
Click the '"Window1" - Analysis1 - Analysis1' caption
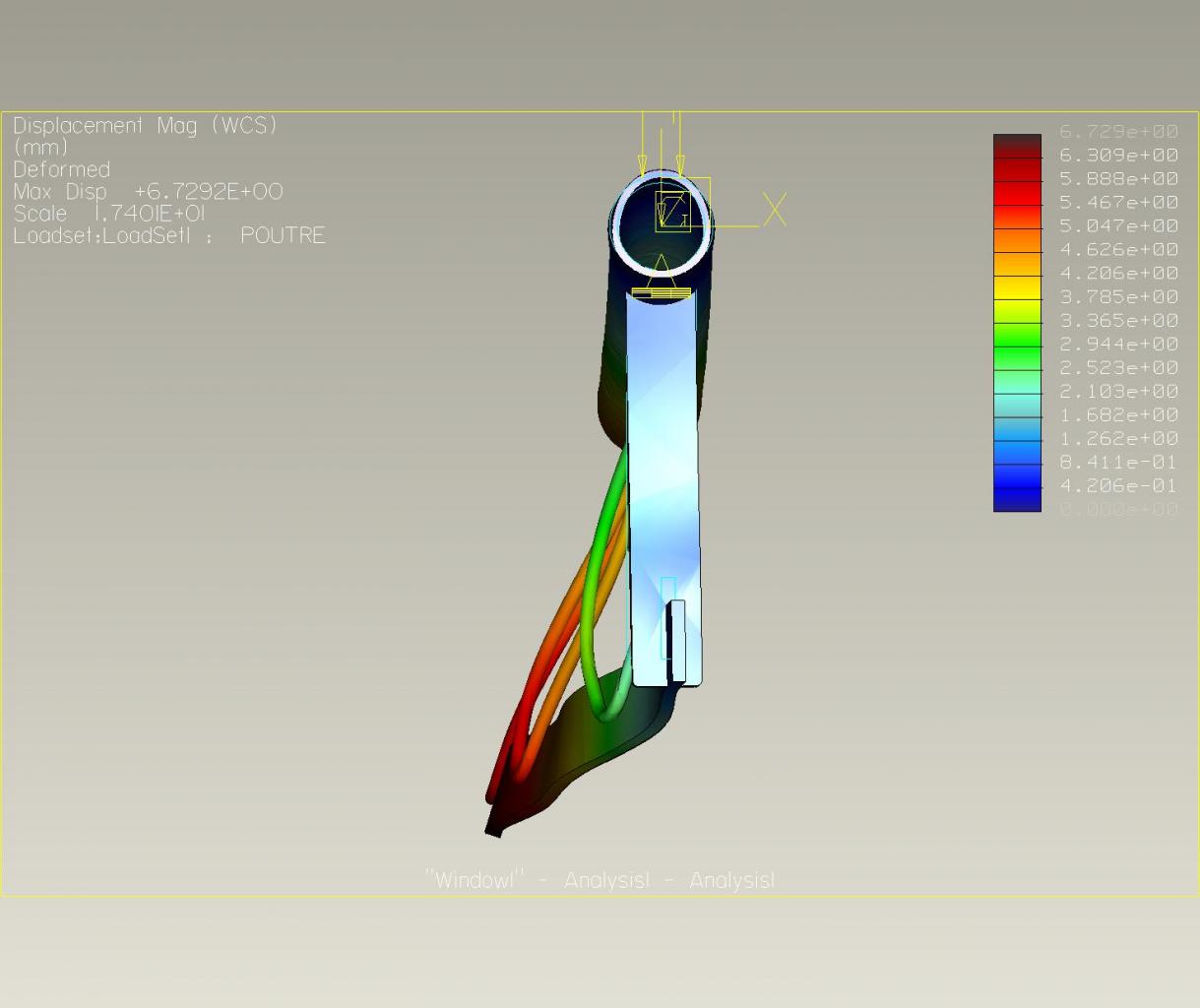click(600, 880)
